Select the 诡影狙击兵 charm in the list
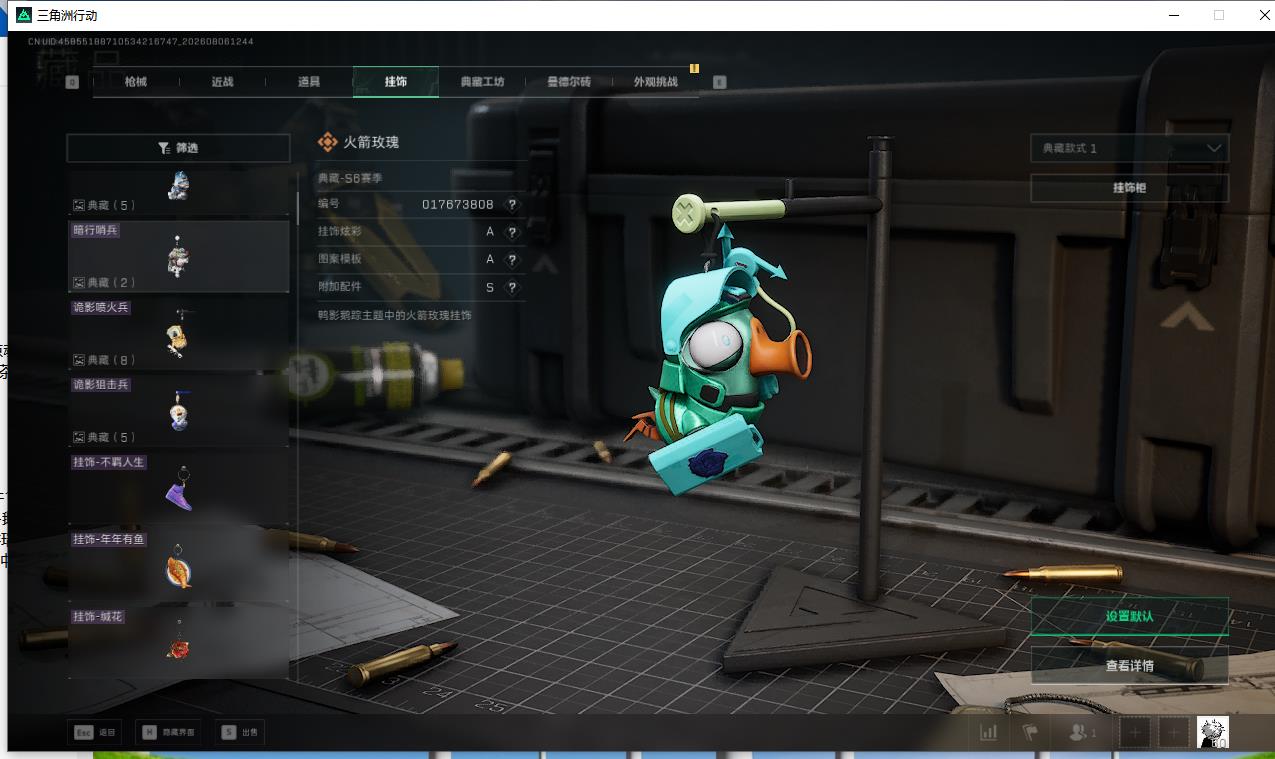The image size is (1275, 759). (179, 410)
